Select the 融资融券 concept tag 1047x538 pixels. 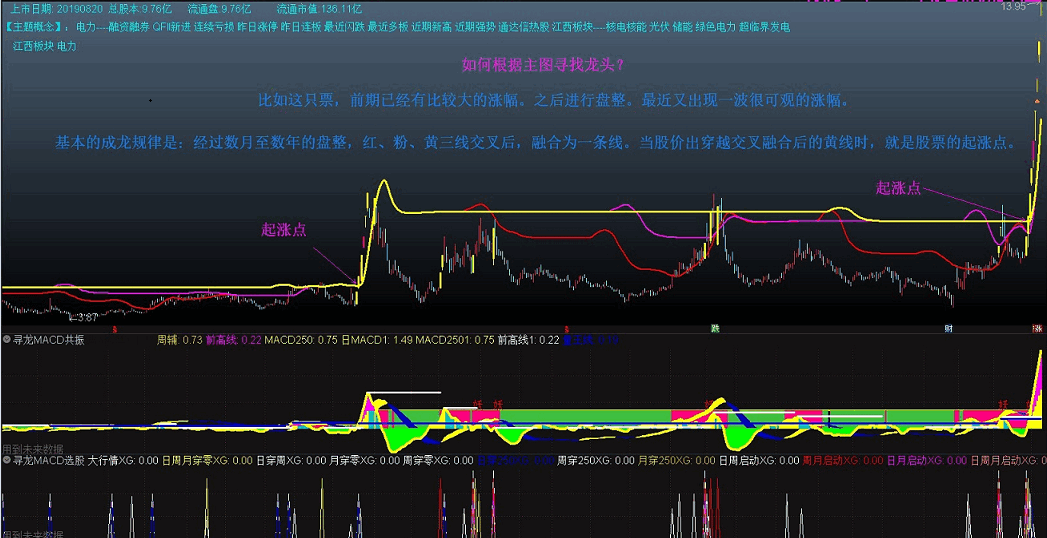click(x=128, y=27)
